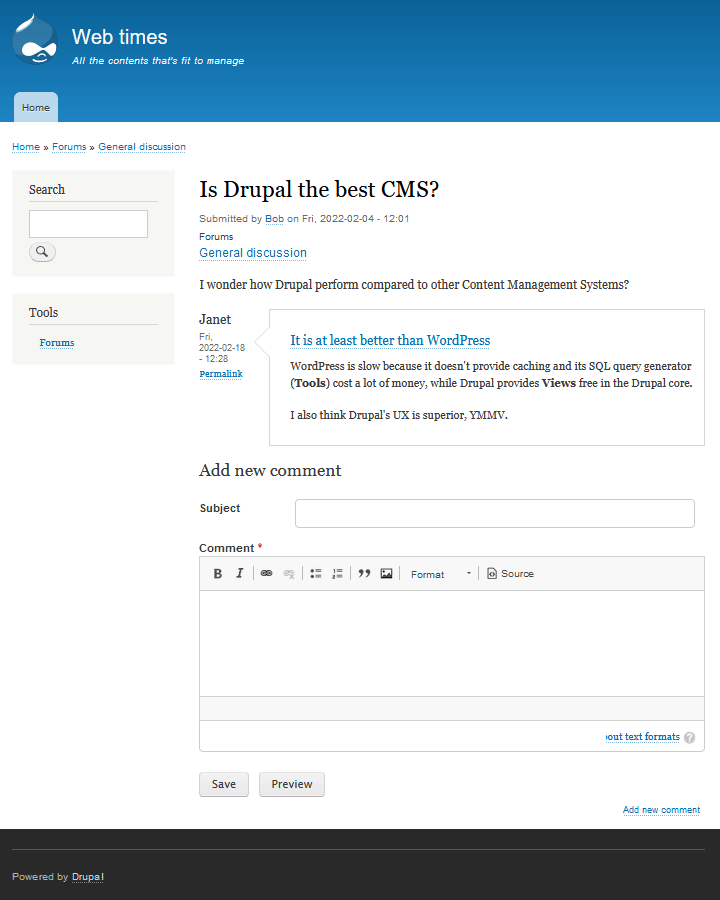Open the Permalink of Janet's comment

(220, 374)
